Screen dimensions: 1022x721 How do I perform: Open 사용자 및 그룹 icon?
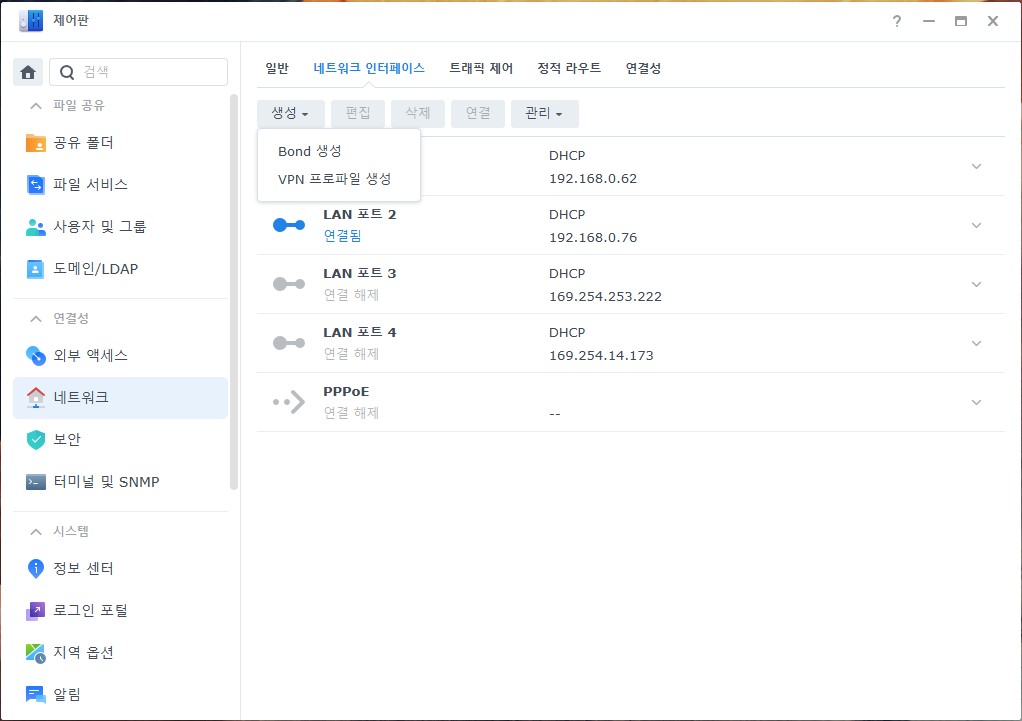coord(35,227)
